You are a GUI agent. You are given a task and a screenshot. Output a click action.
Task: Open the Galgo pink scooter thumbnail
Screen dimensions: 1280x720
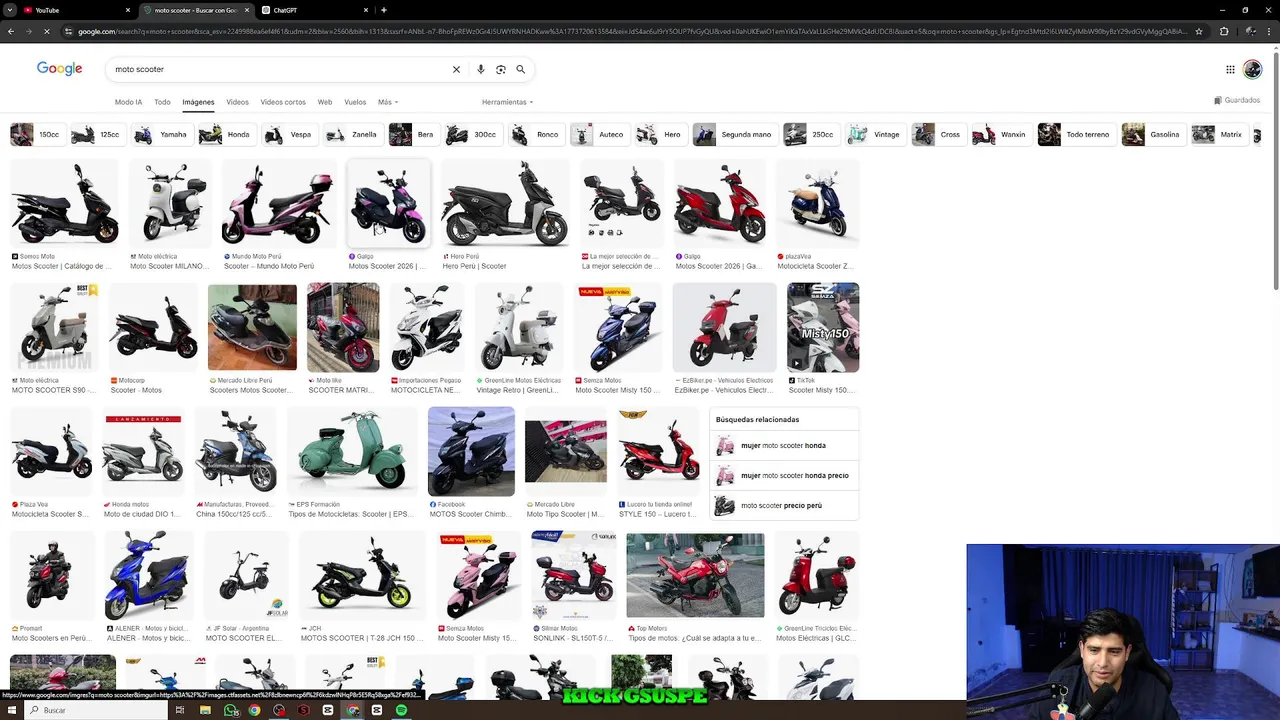(389, 204)
